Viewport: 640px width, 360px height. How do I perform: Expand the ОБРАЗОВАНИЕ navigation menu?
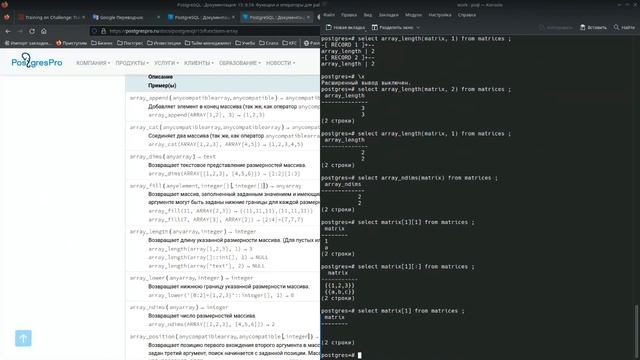tap(240, 63)
